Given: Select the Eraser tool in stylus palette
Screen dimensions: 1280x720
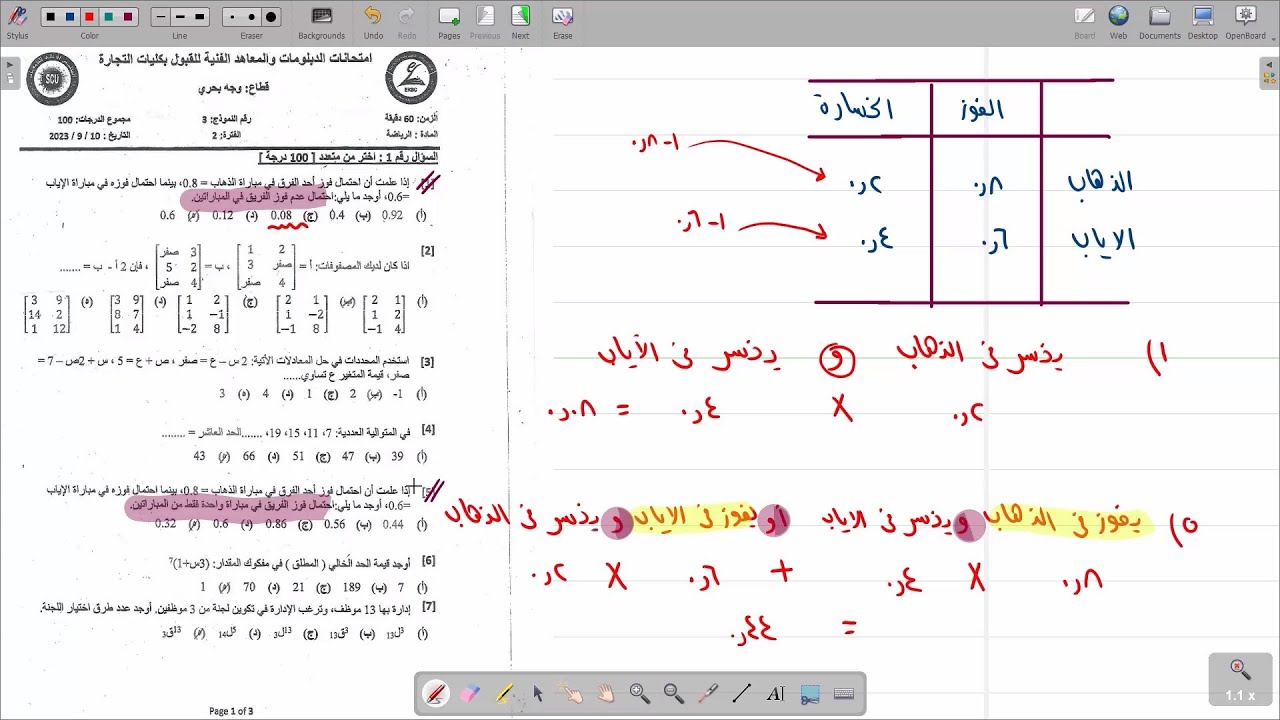Looking at the screenshot, I should [x=470, y=694].
